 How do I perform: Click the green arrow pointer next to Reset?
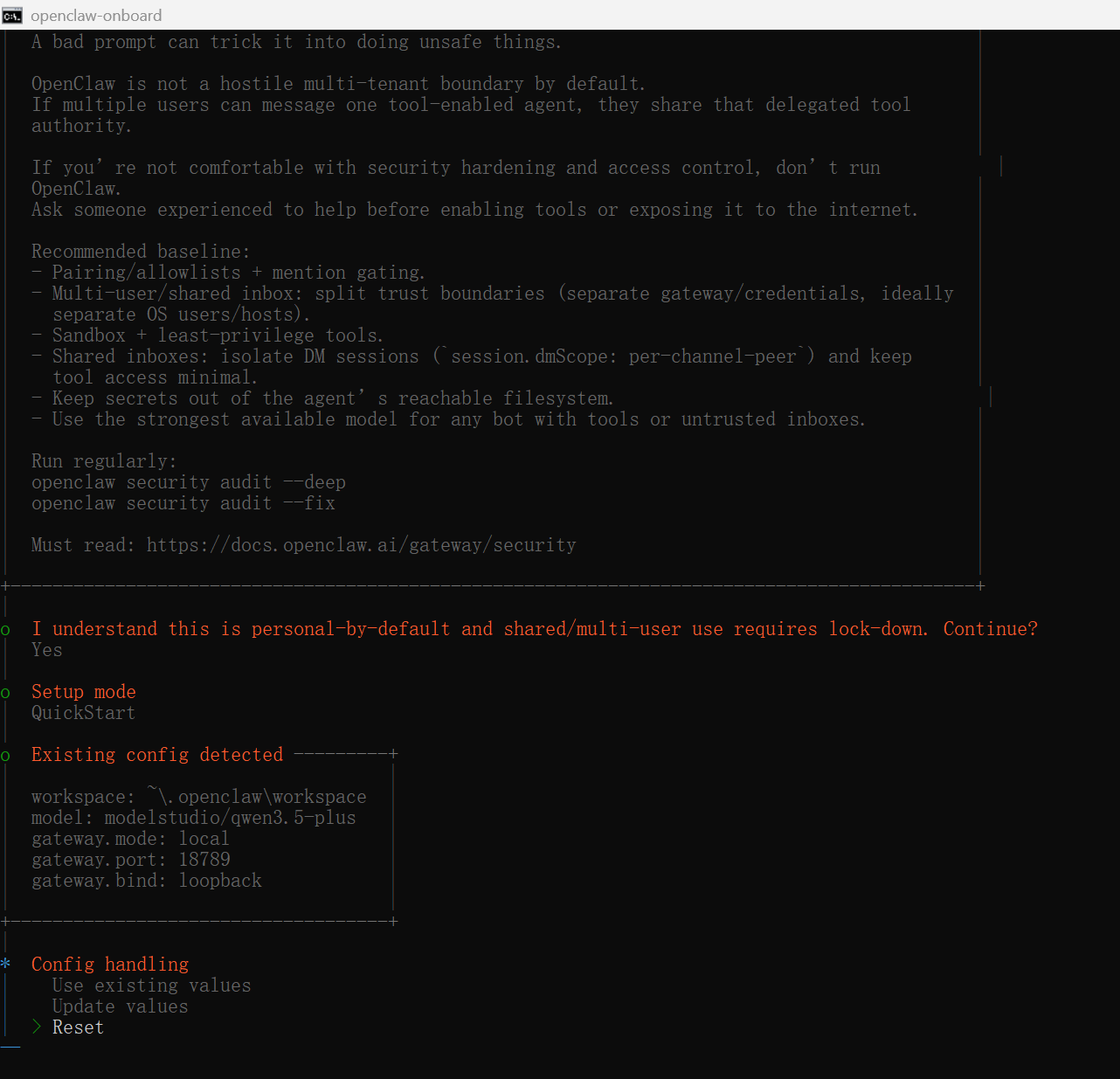point(37,1027)
